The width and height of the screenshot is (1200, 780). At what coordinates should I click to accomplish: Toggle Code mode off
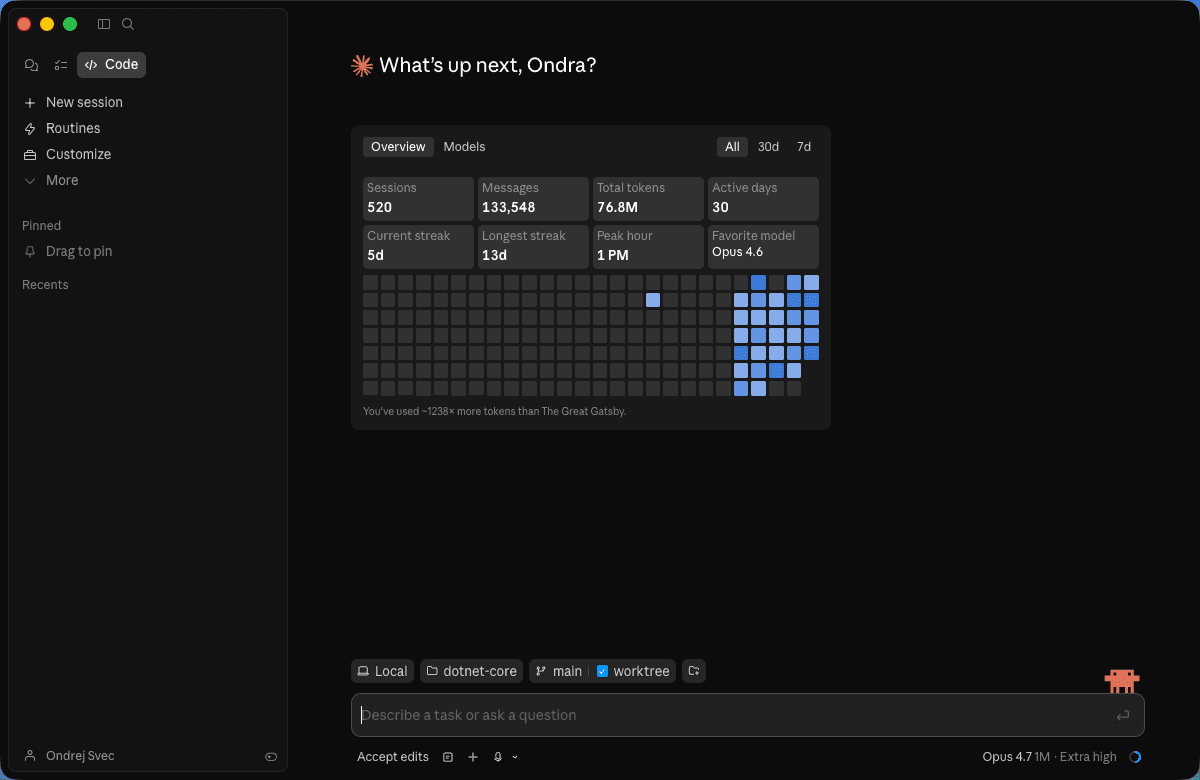111,64
